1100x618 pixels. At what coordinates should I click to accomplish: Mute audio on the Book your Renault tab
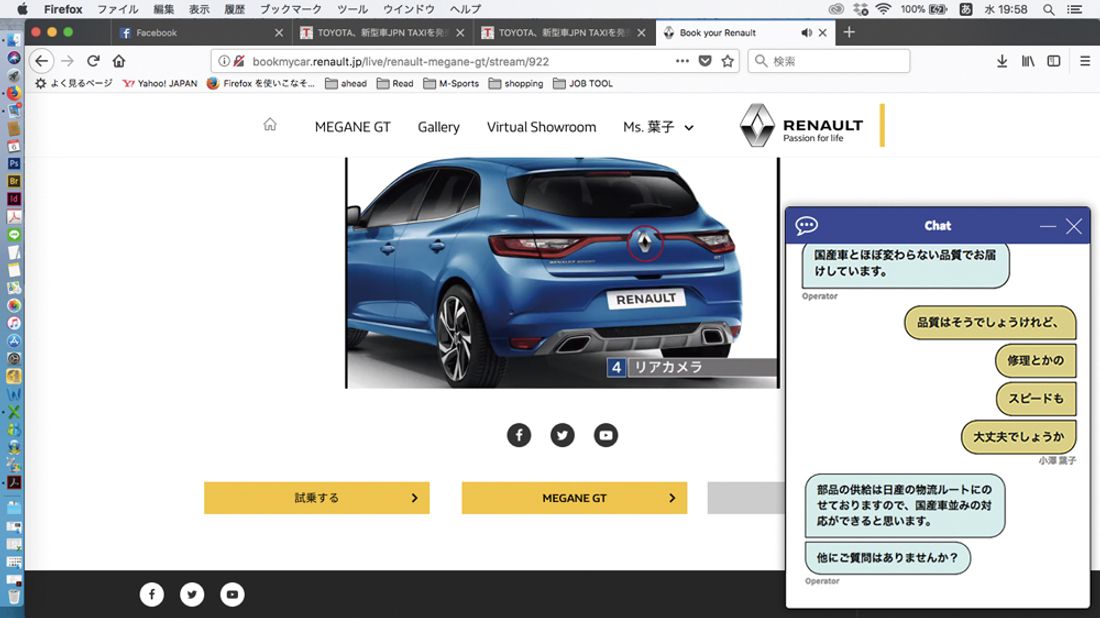pyautogui.click(x=807, y=32)
